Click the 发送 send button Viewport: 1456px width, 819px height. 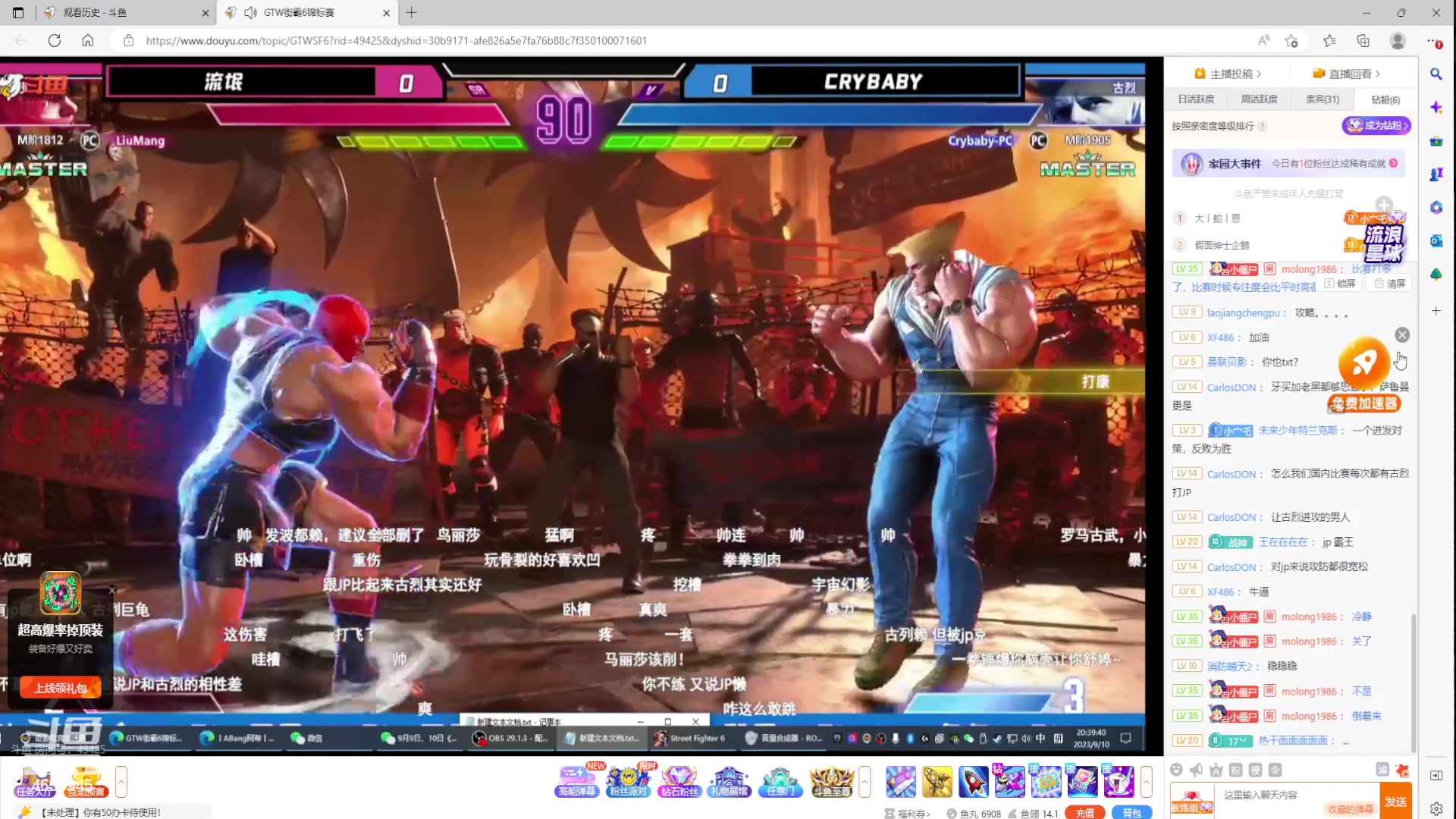pos(1395,802)
